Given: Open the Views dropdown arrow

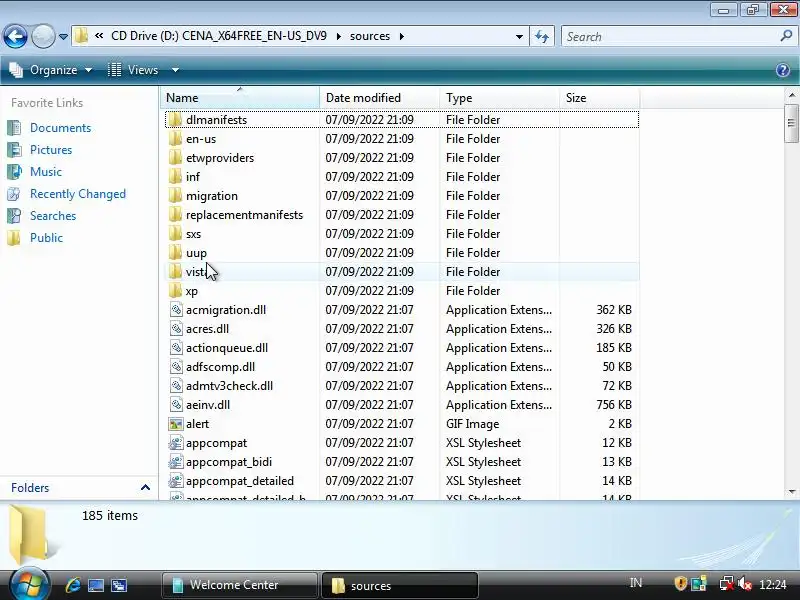Looking at the screenshot, I should coord(175,70).
